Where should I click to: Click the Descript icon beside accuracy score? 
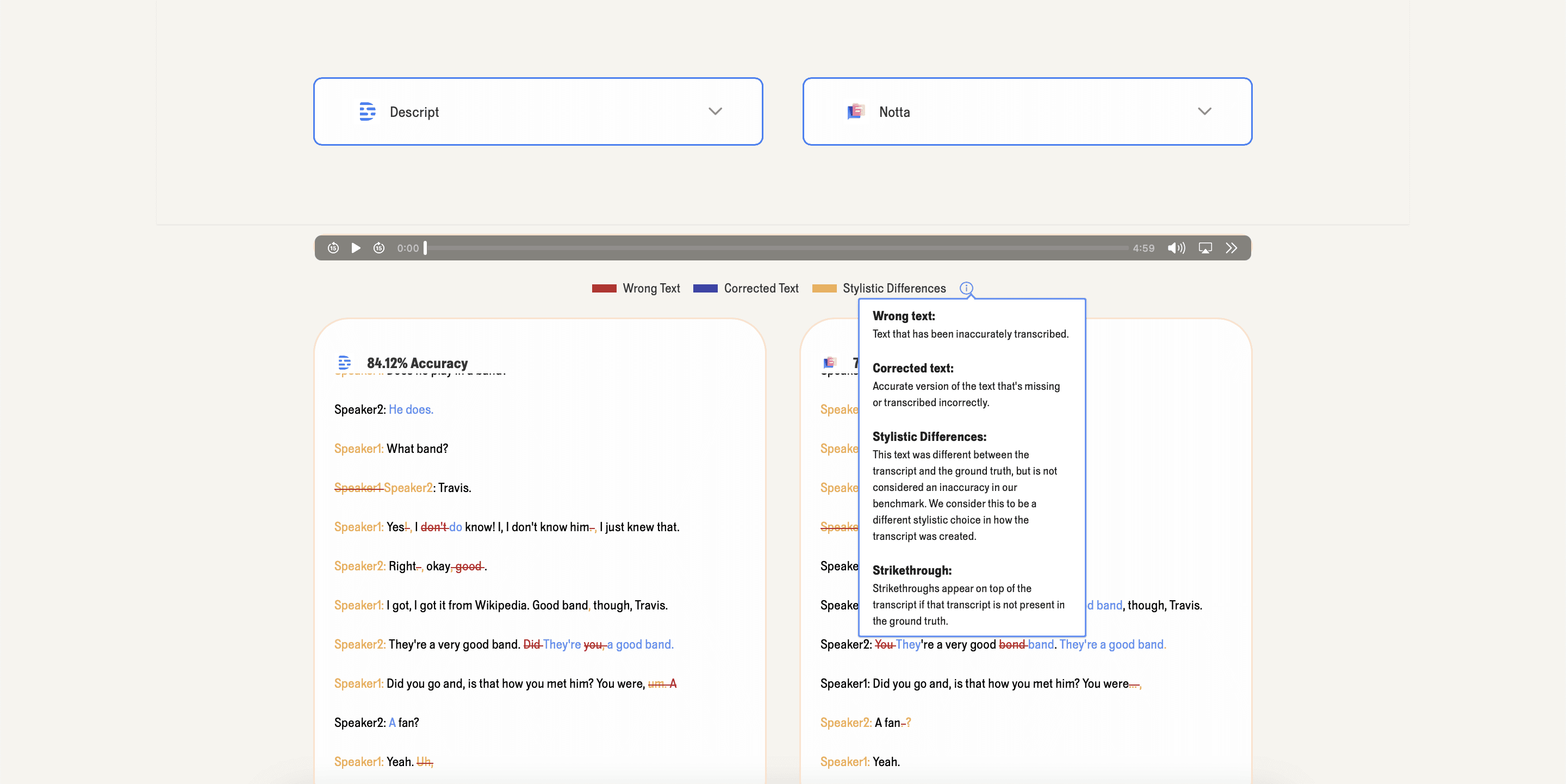(345, 363)
